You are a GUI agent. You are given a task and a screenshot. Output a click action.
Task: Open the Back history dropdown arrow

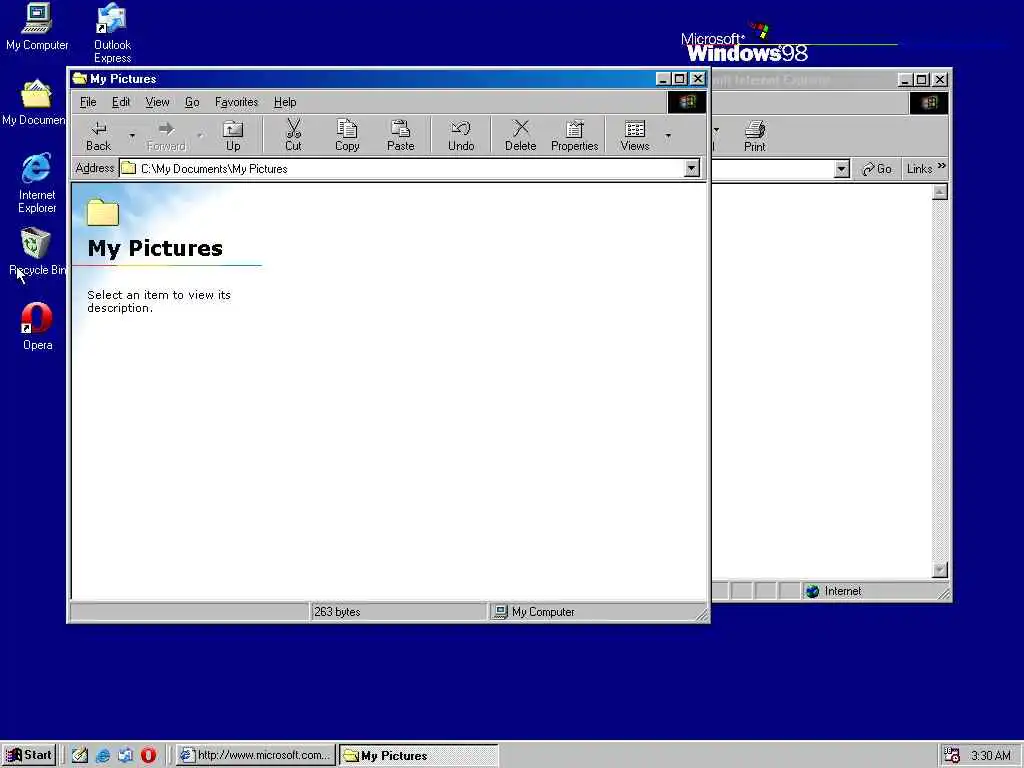click(x=132, y=135)
